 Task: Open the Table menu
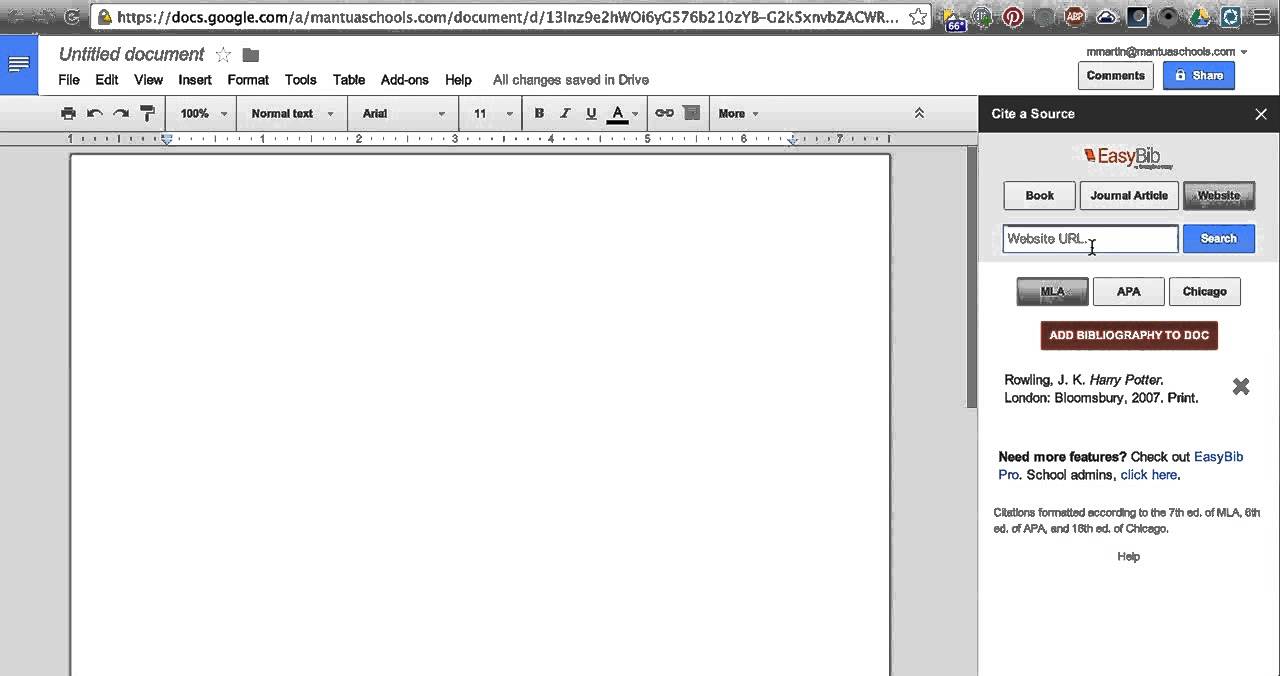click(349, 80)
